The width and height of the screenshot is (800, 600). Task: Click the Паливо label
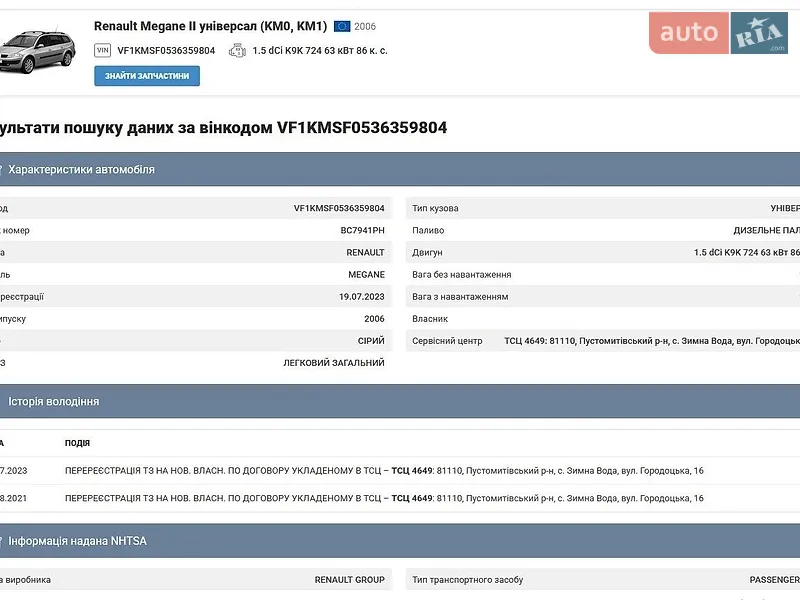pyautogui.click(x=428, y=230)
